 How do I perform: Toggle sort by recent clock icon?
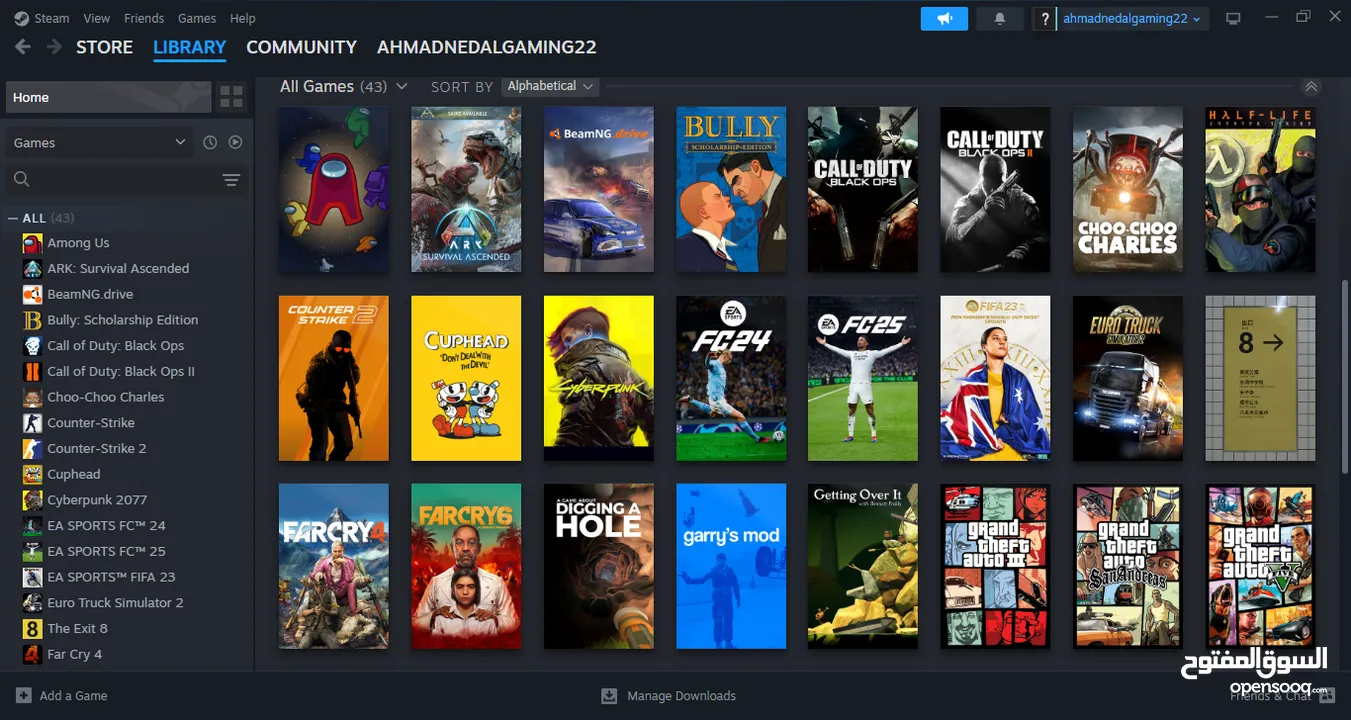click(210, 143)
